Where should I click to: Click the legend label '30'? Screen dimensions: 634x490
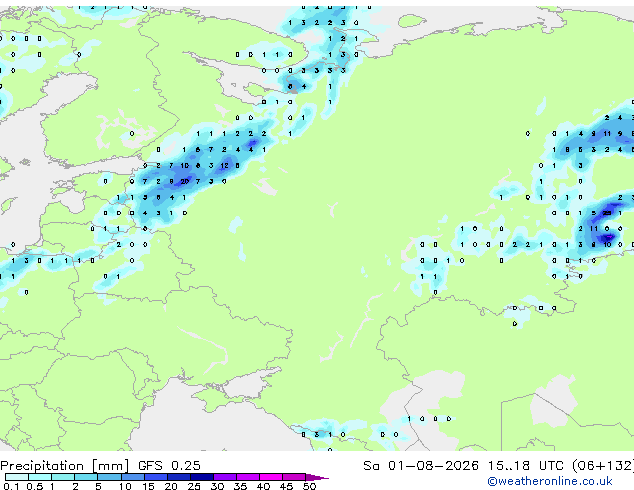[x=217, y=486]
